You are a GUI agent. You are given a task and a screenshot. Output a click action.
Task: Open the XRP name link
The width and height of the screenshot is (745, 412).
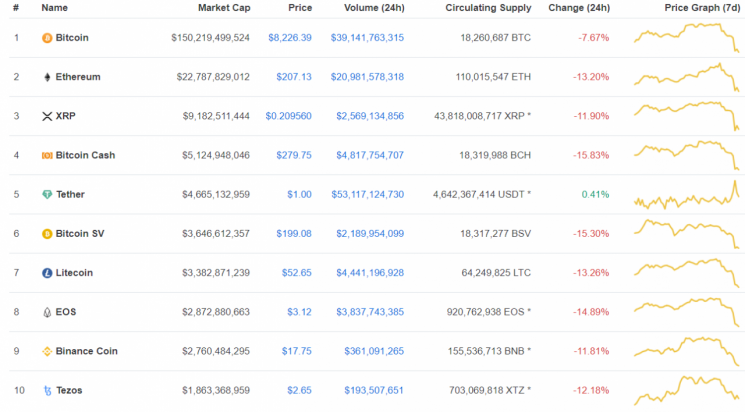coord(66,116)
